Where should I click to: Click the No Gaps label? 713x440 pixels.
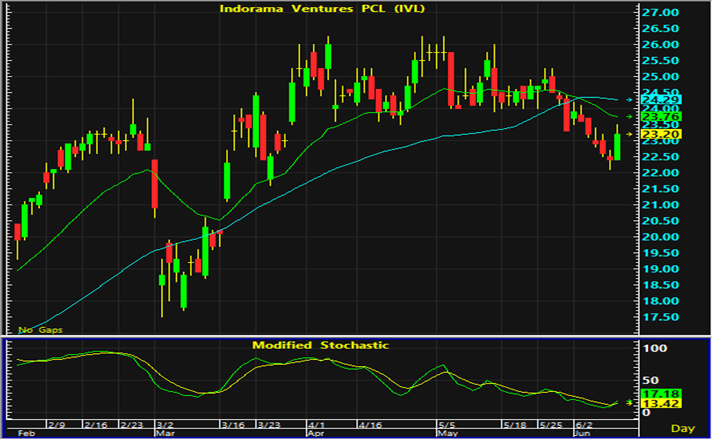[40, 330]
